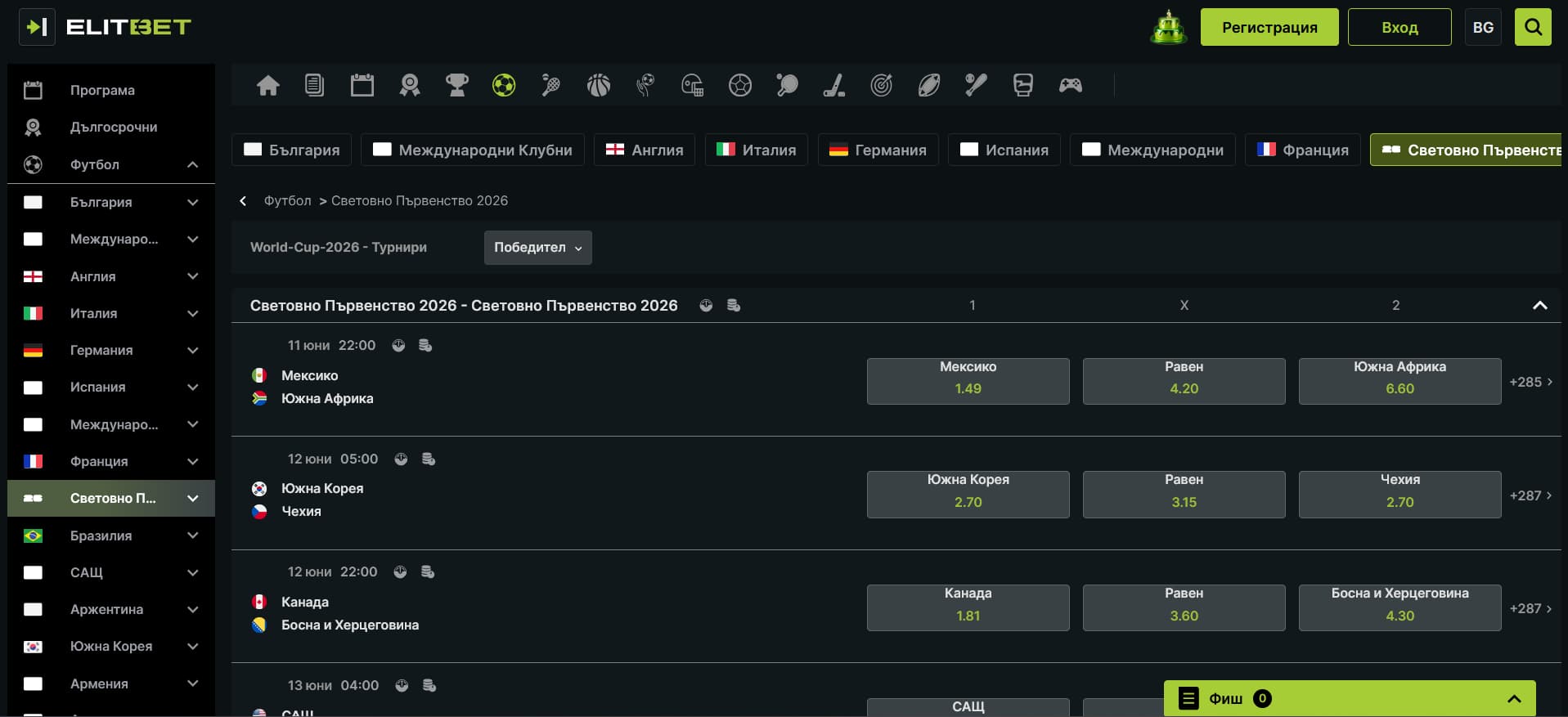1568x717 pixels.
Task: Collapse Световно Първенство 2026 match list
Action: [1539, 306]
